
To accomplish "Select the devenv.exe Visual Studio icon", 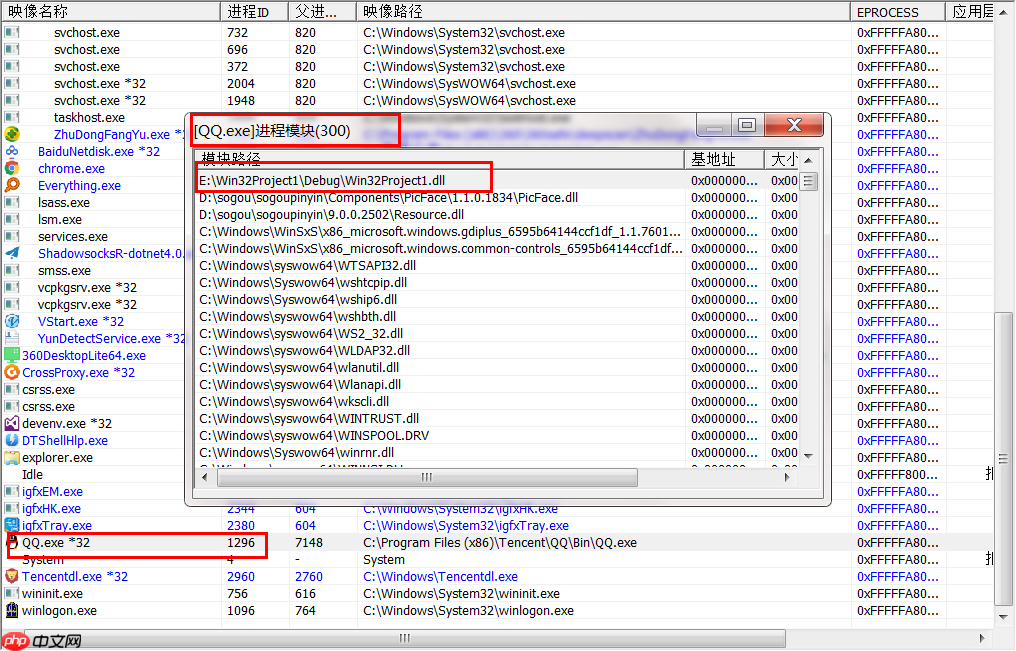I will (x=10, y=423).
